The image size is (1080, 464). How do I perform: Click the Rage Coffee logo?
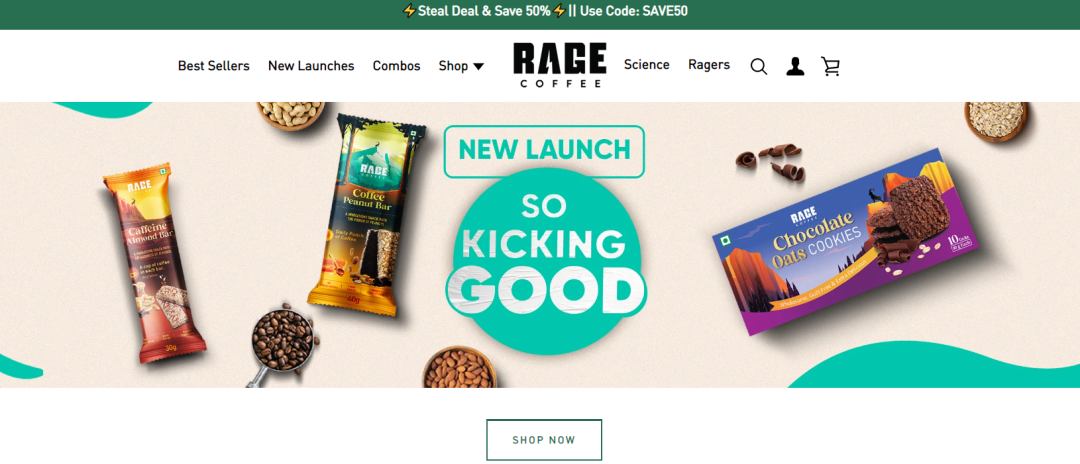pos(559,65)
